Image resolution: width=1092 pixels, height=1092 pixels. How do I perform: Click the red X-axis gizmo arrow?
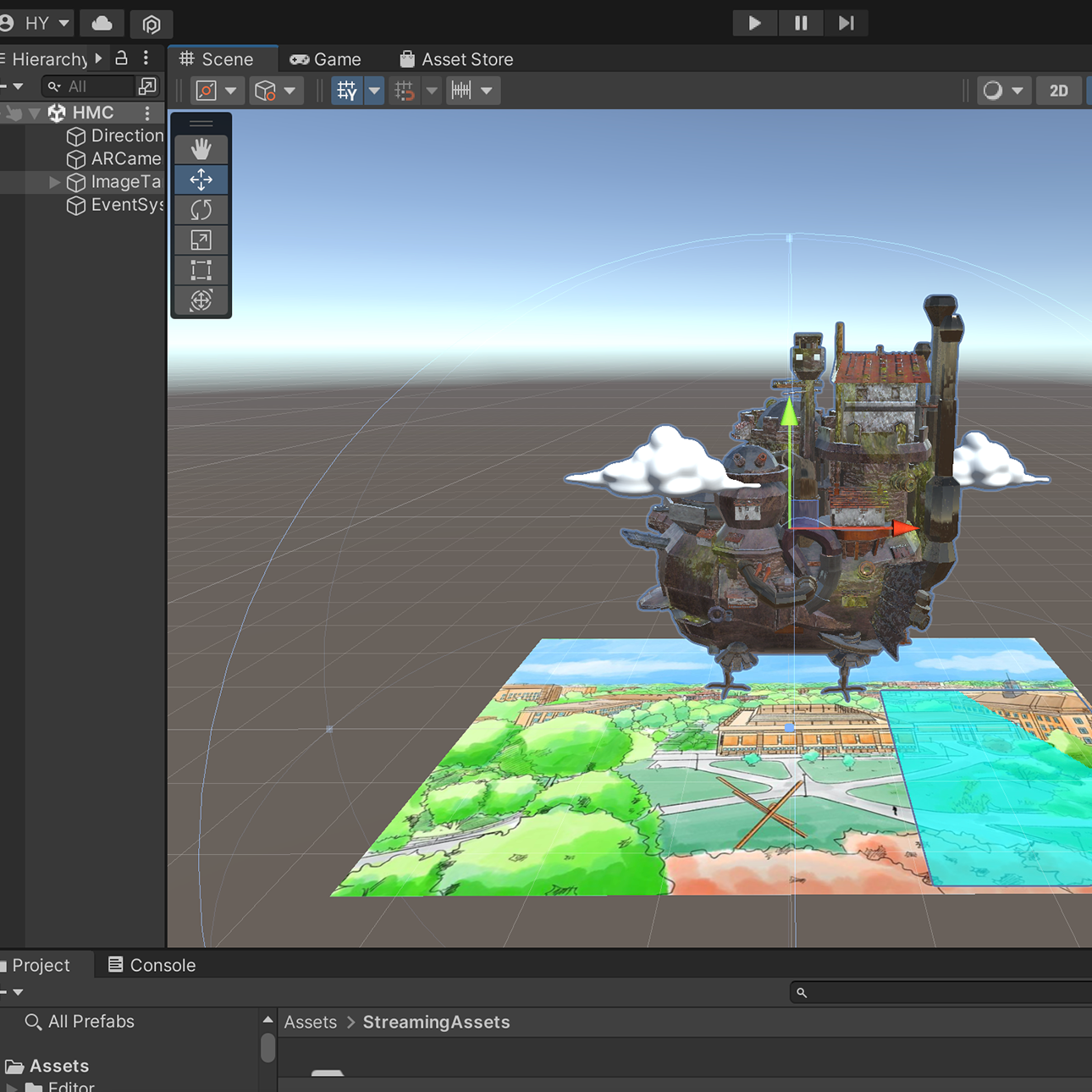905,528
